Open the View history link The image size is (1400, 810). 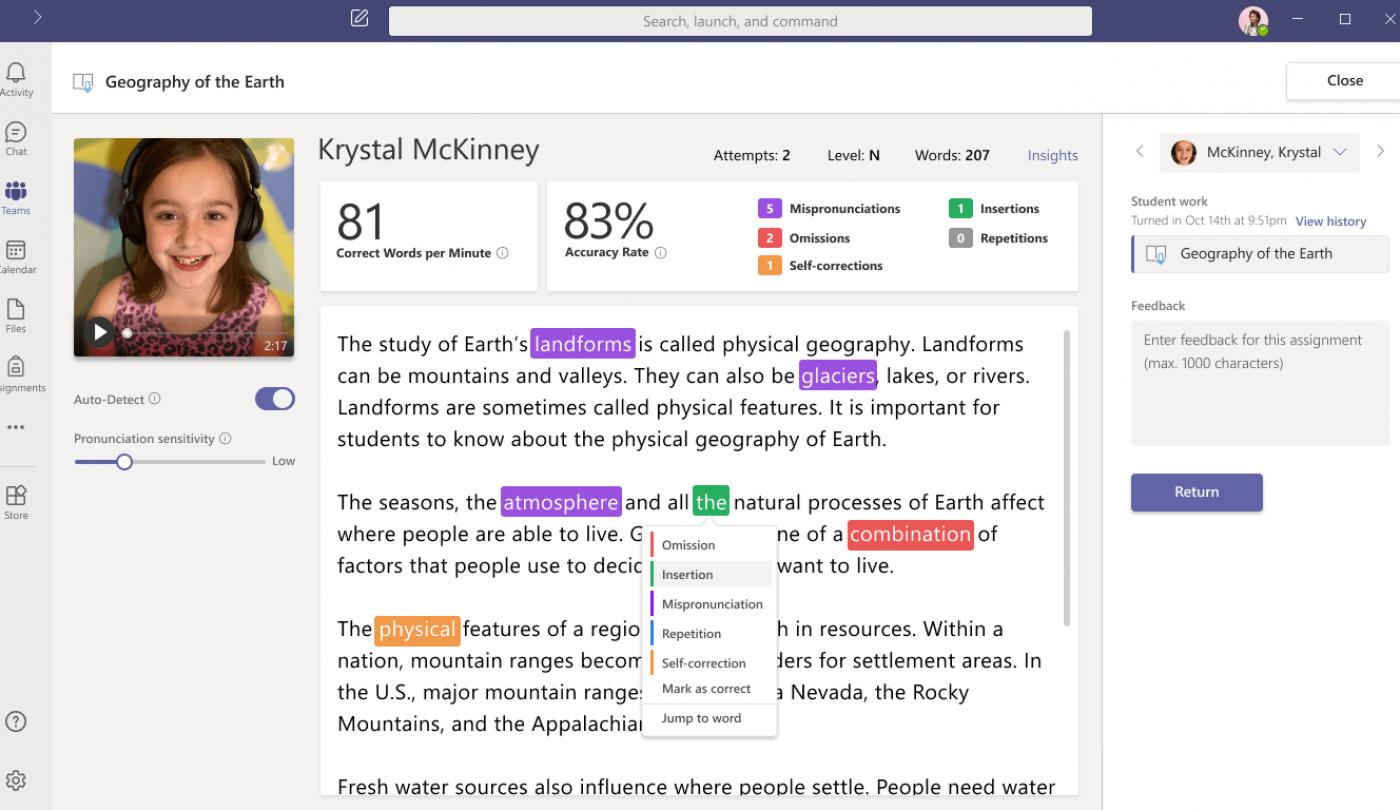(x=1331, y=221)
